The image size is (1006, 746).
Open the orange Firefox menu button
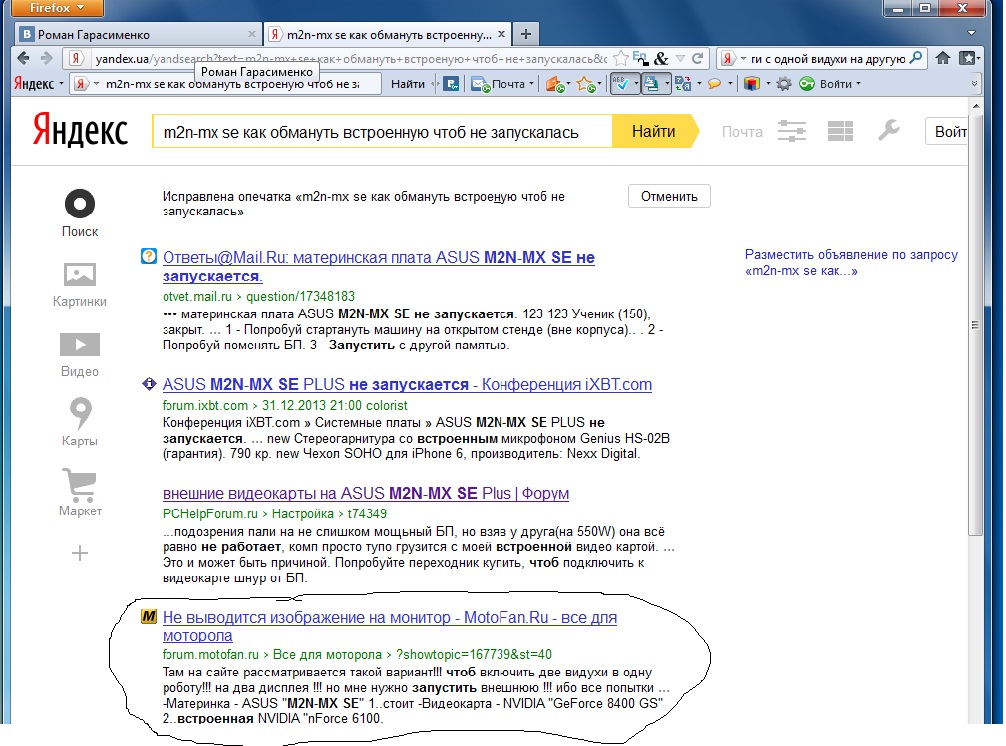[58, 8]
